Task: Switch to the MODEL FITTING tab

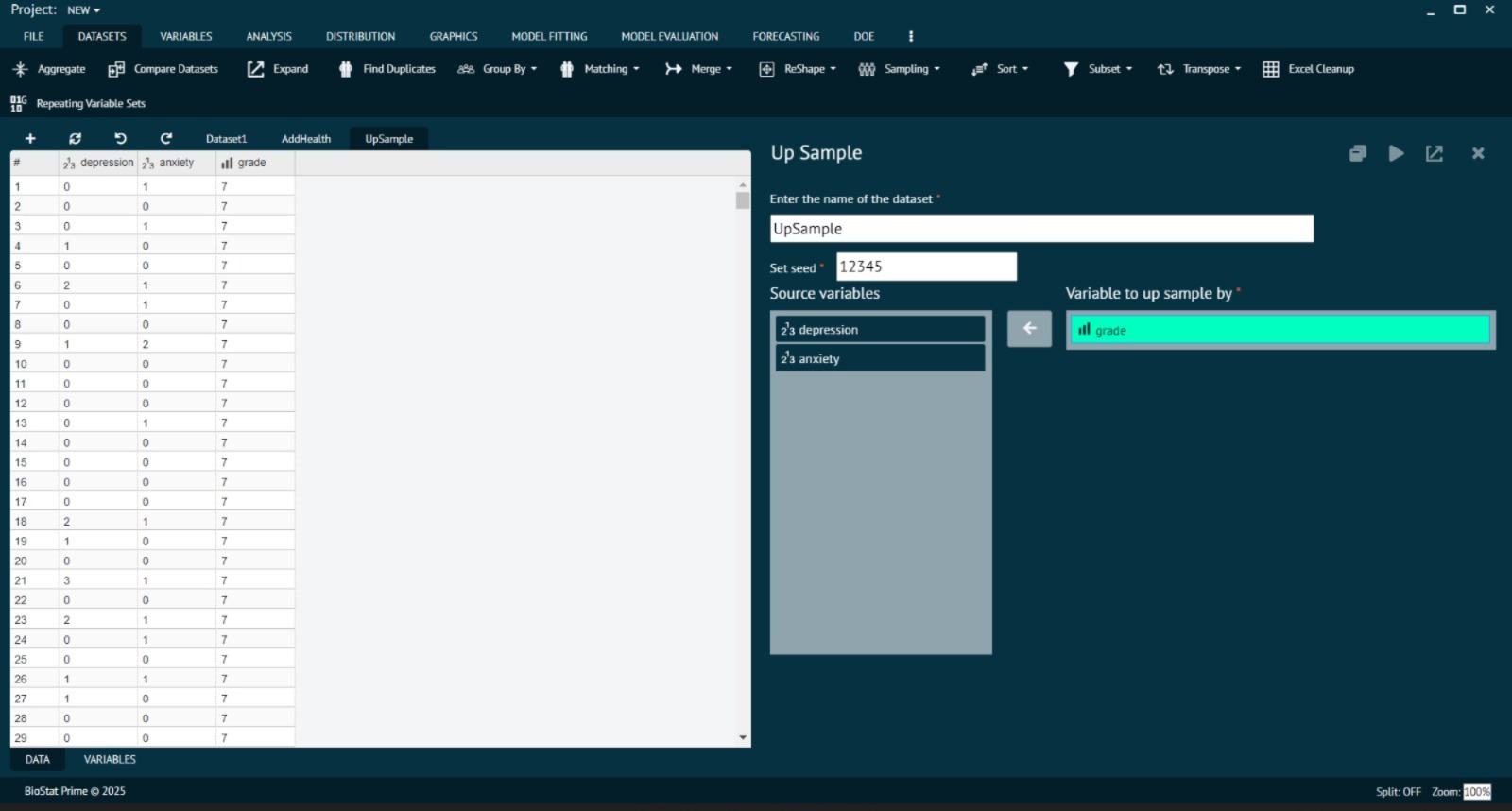Action: pos(549,36)
